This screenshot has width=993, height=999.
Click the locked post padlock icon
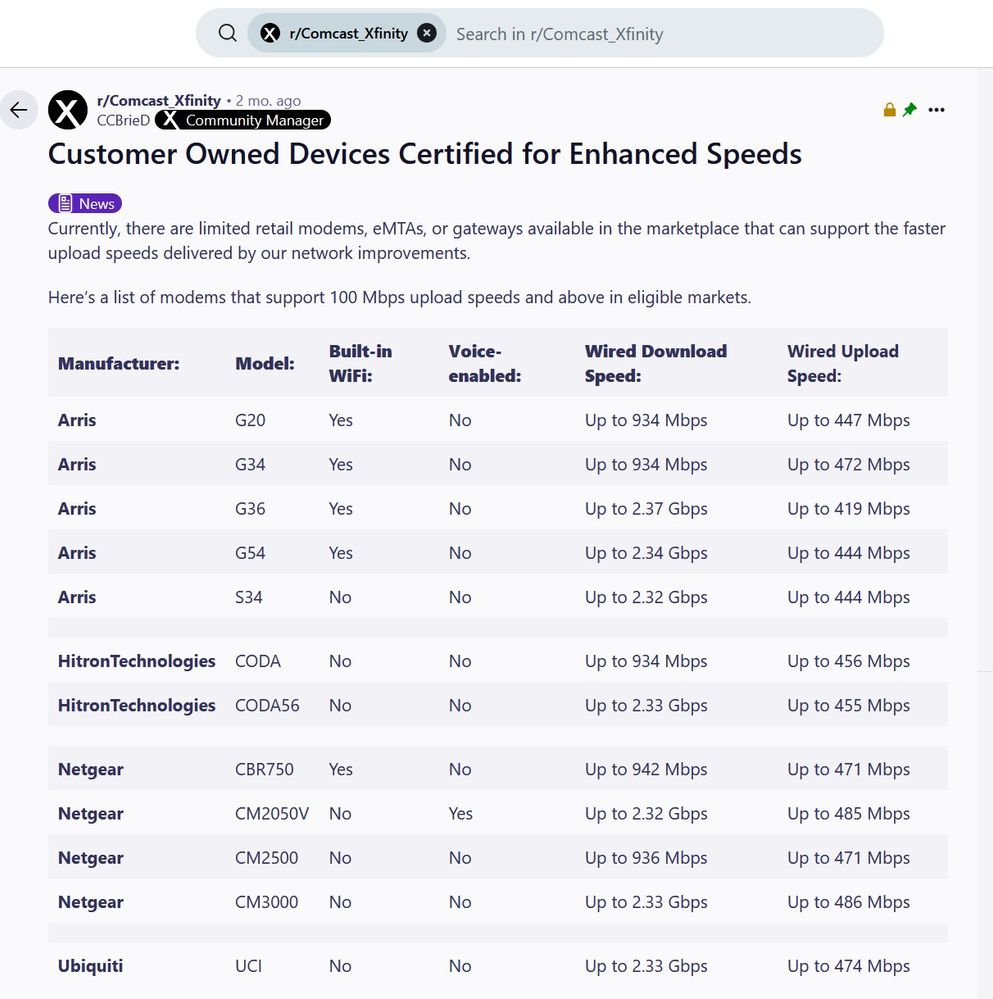(890, 110)
